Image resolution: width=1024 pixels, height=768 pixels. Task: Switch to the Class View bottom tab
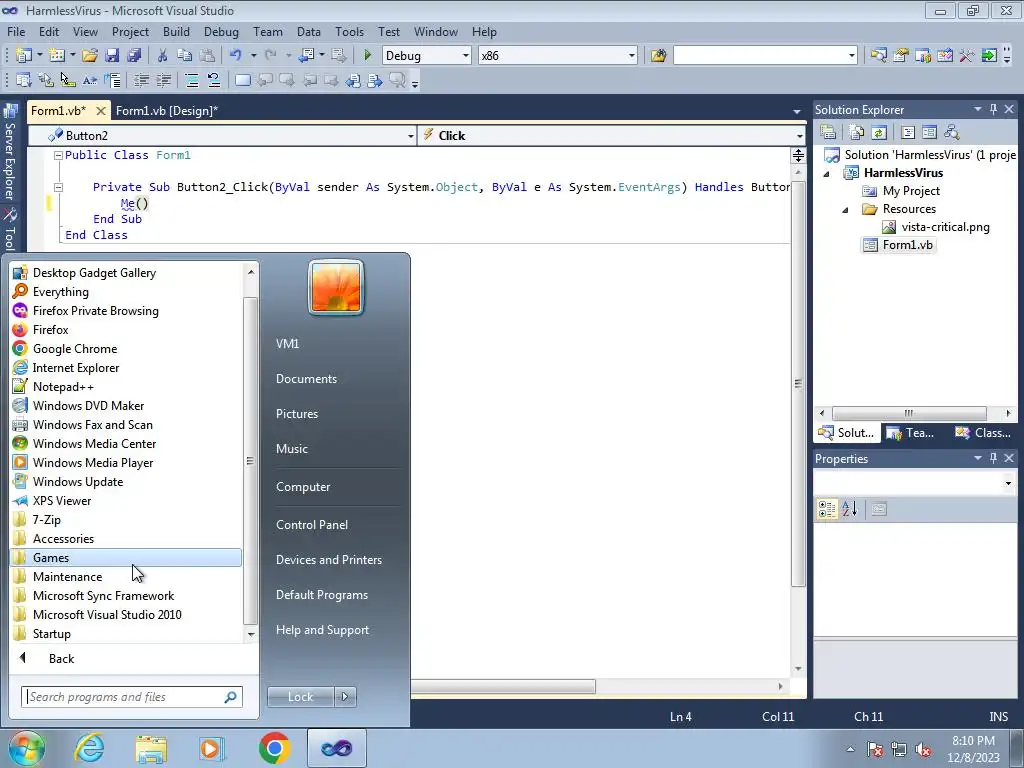coord(983,432)
